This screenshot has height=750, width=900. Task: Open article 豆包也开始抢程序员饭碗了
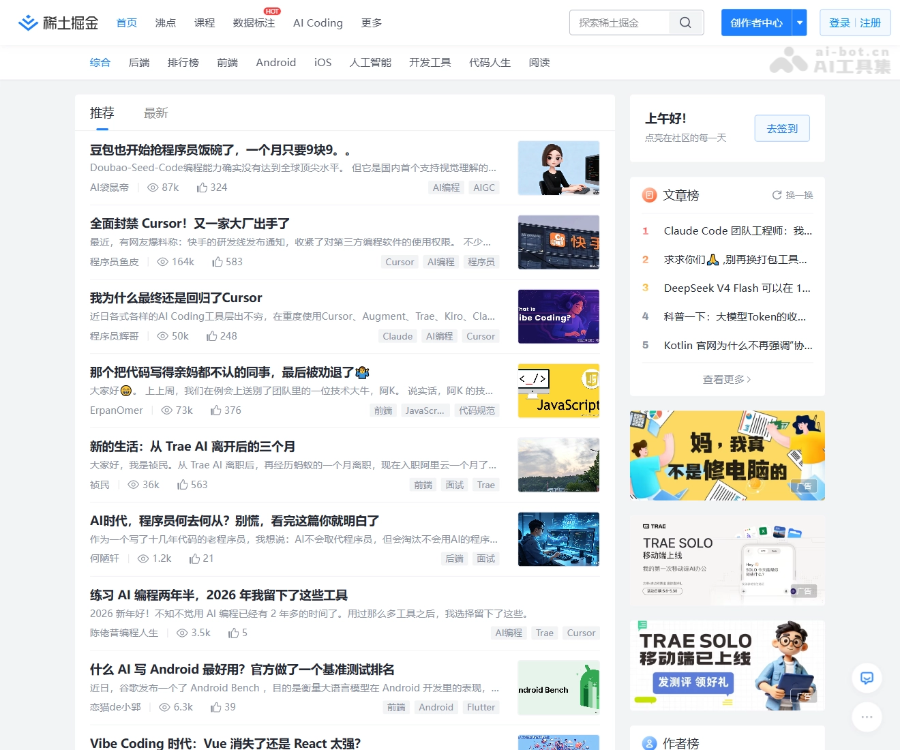pyautogui.click(x=220, y=150)
